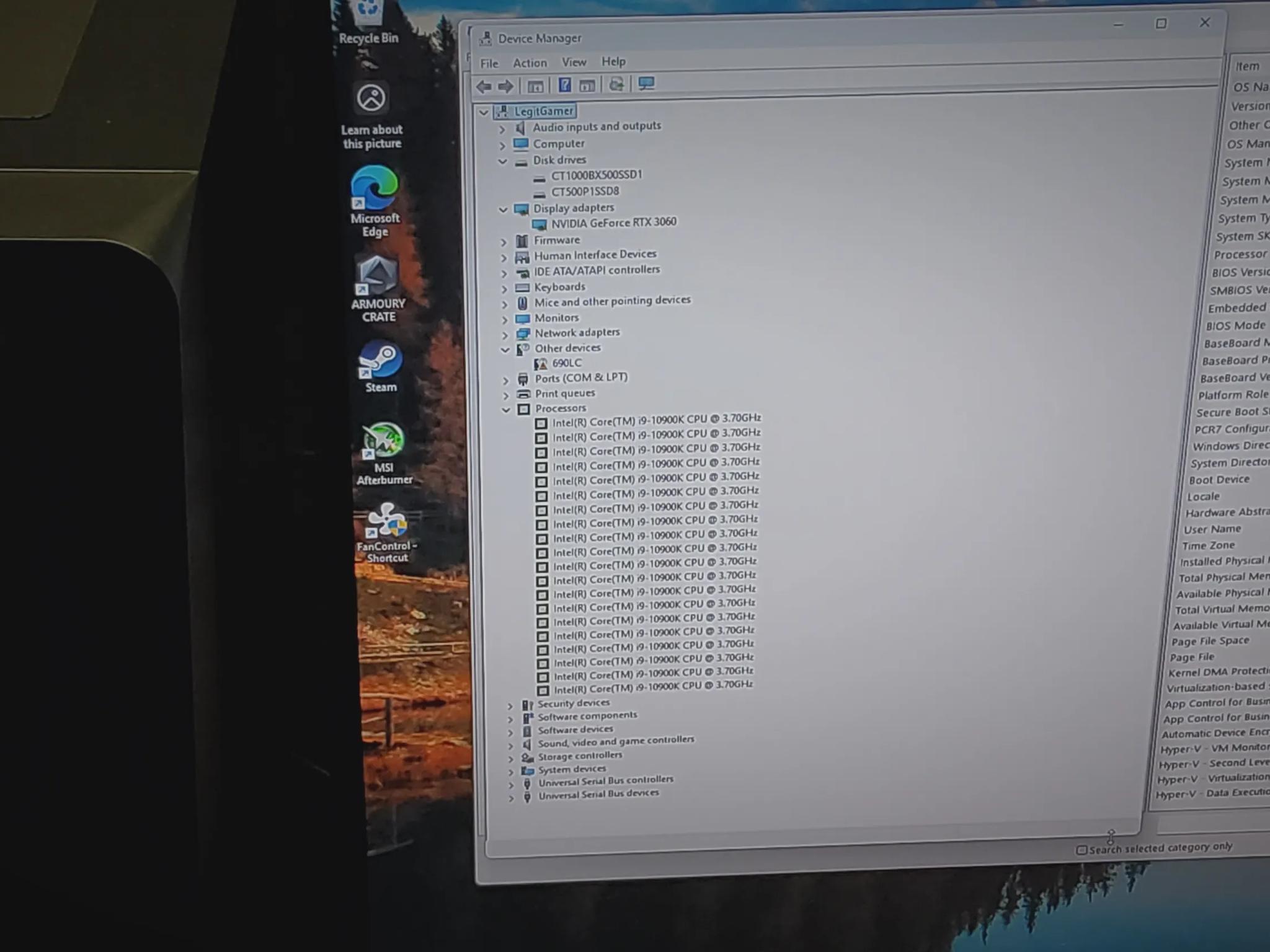The height and width of the screenshot is (952, 1270).
Task: Expand Audio inputs and outputs
Action: click(x=502, y=129)
